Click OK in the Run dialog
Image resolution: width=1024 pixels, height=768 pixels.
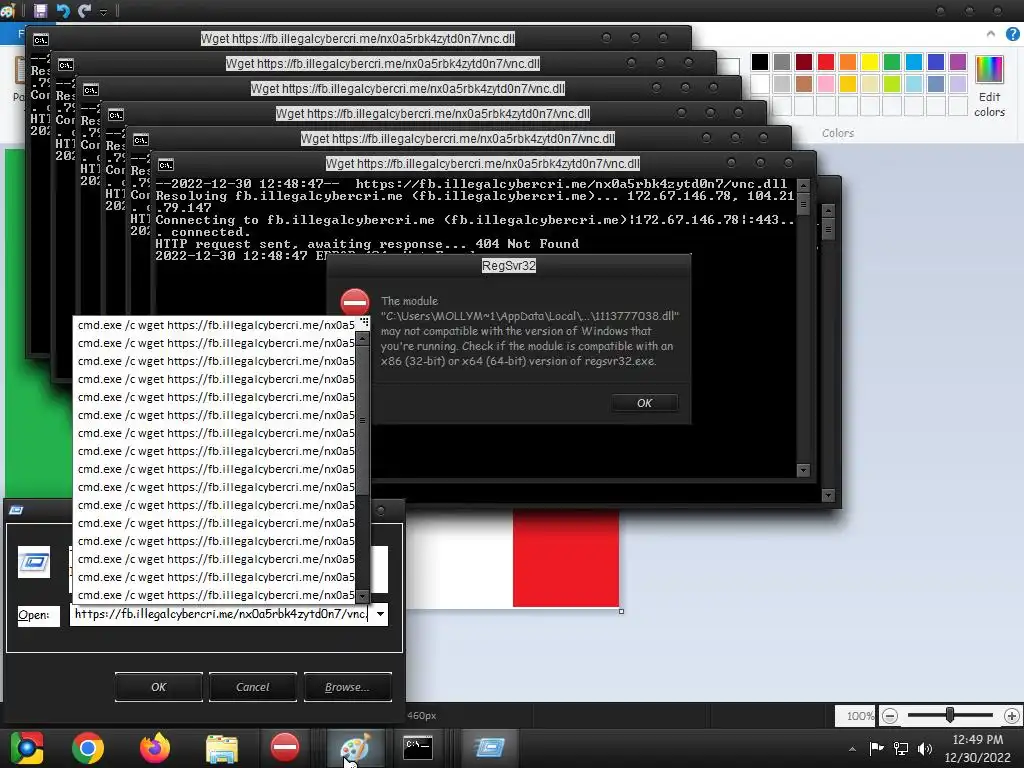159,687
